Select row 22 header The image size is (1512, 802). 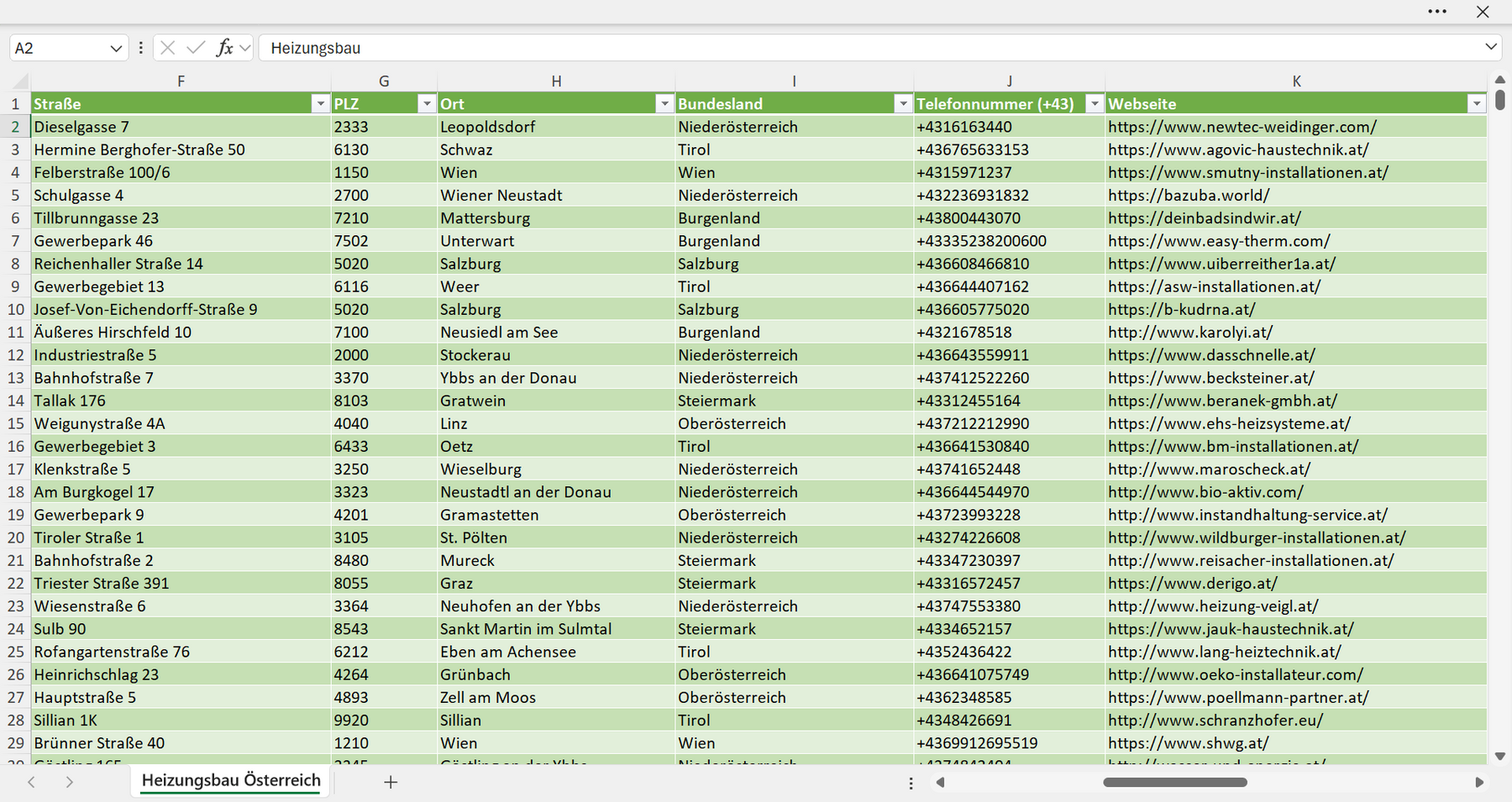(x=15, y=583)
